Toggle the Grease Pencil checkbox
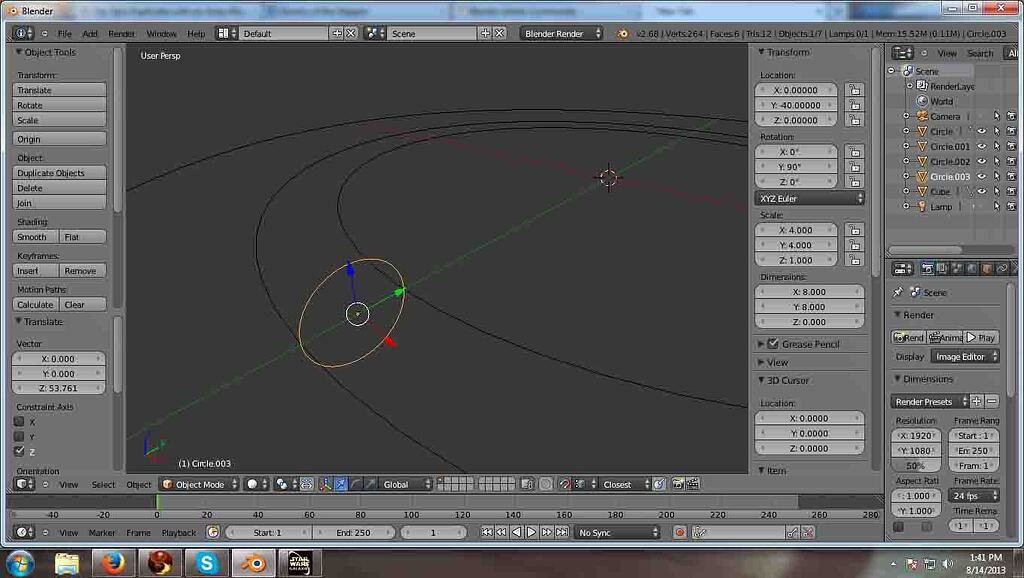1024x578 pixels. coord(773,344)
